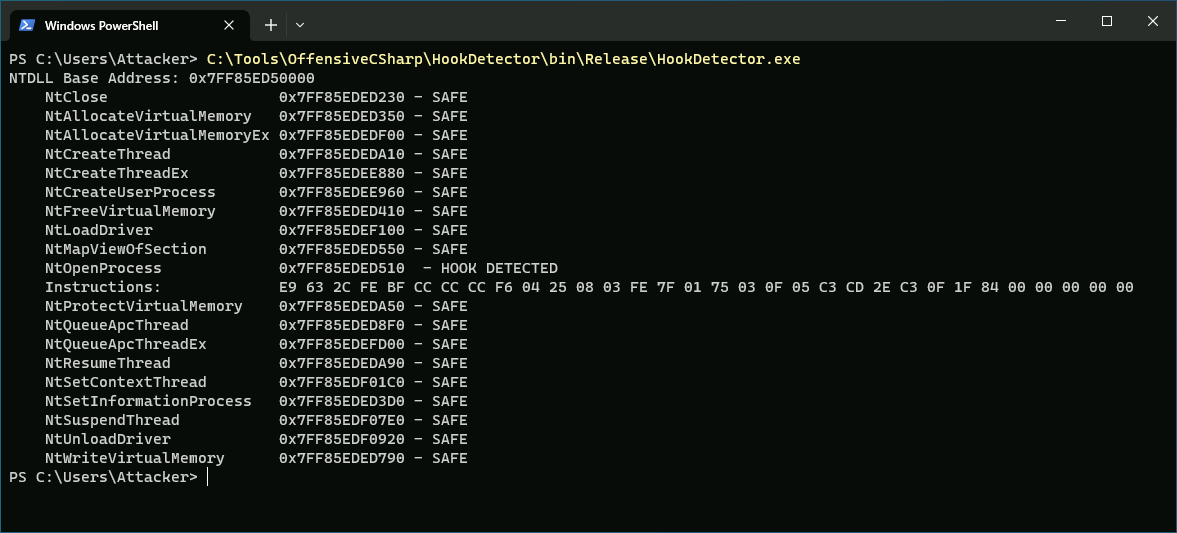Image resolution: width=1177 pixels, height=533 pixels.
Task: Maximize the terminal window
Action: 1107,21
